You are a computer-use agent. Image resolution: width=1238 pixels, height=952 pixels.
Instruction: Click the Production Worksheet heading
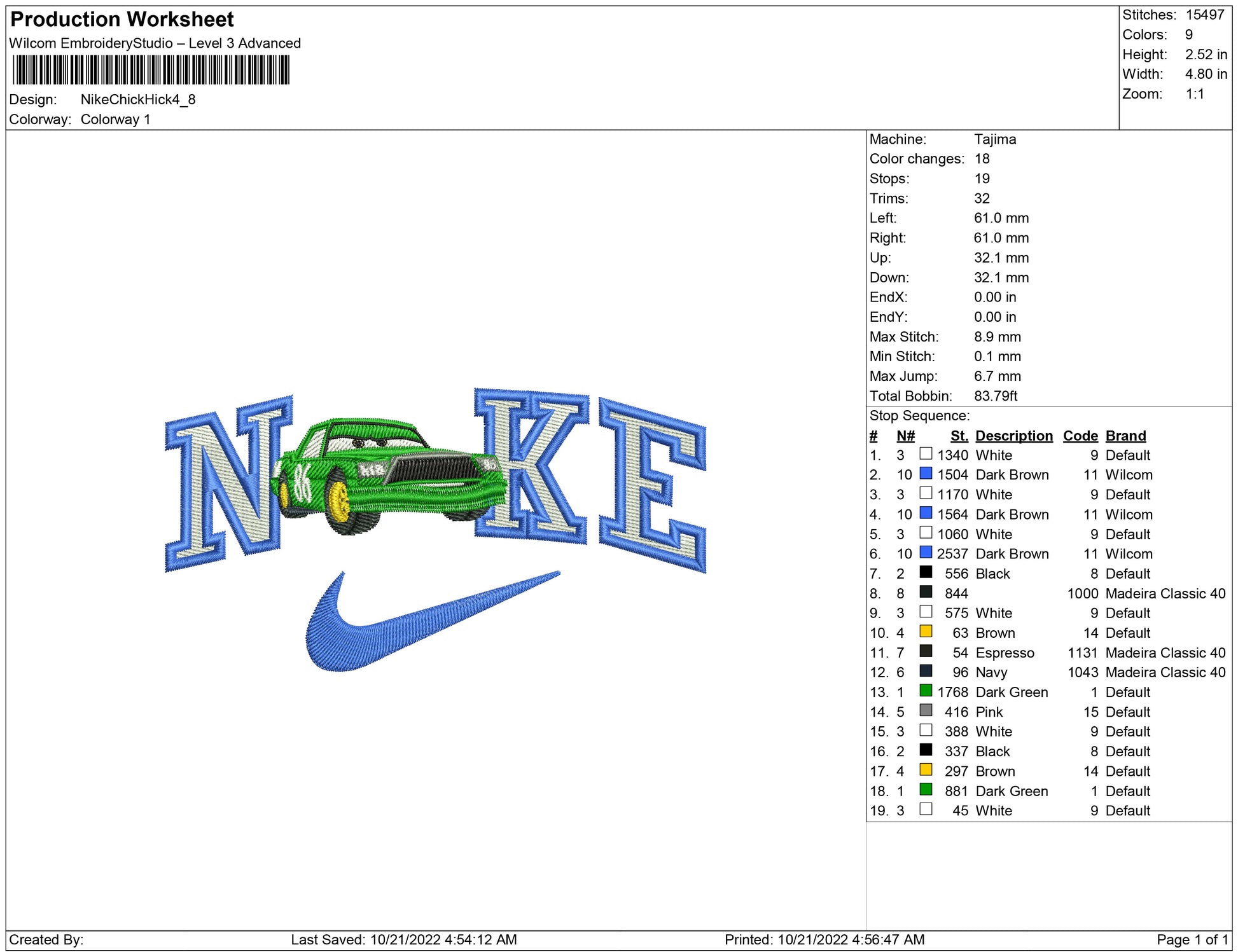point(122,20)
